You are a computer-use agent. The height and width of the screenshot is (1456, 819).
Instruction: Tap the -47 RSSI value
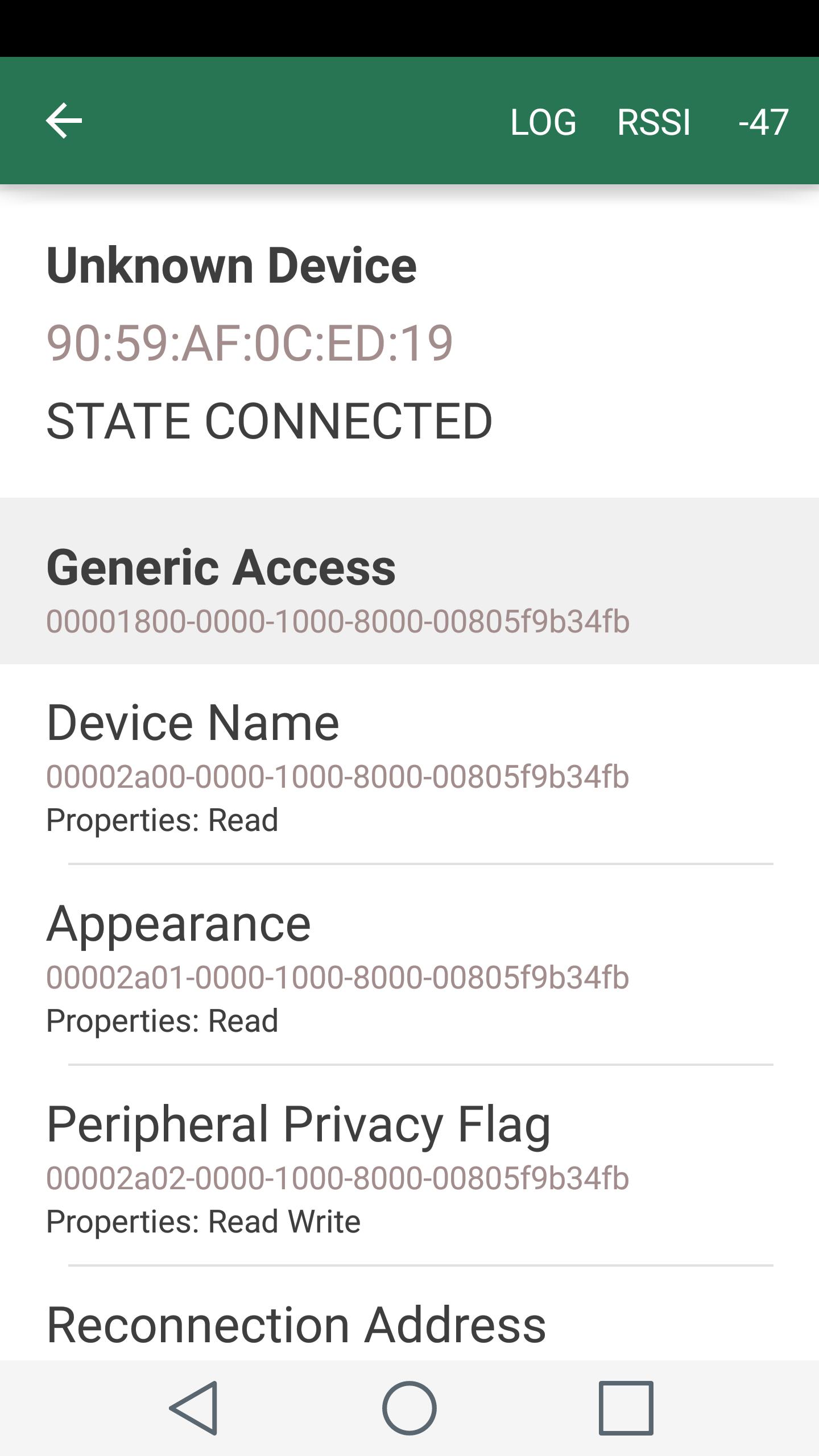[763, 122]
